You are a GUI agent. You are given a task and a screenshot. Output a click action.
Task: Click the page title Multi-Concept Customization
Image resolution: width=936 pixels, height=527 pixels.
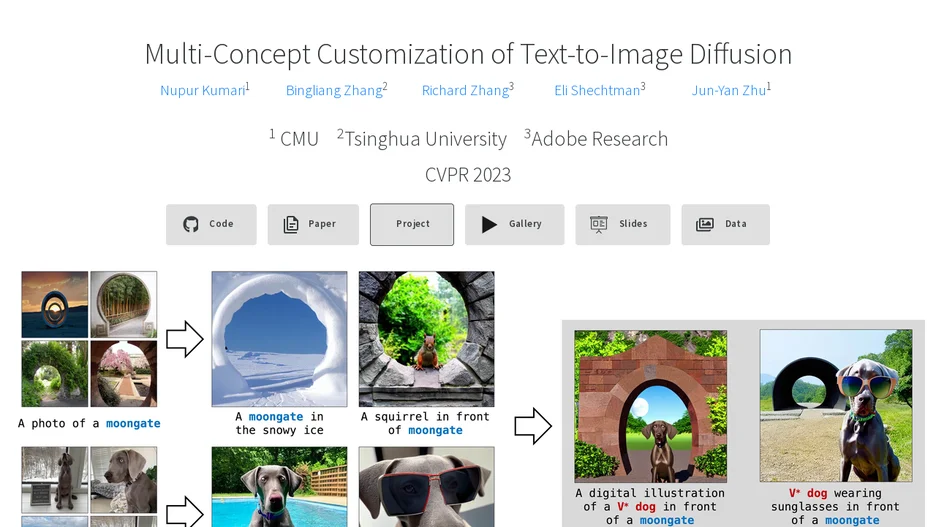click(468, 54)
